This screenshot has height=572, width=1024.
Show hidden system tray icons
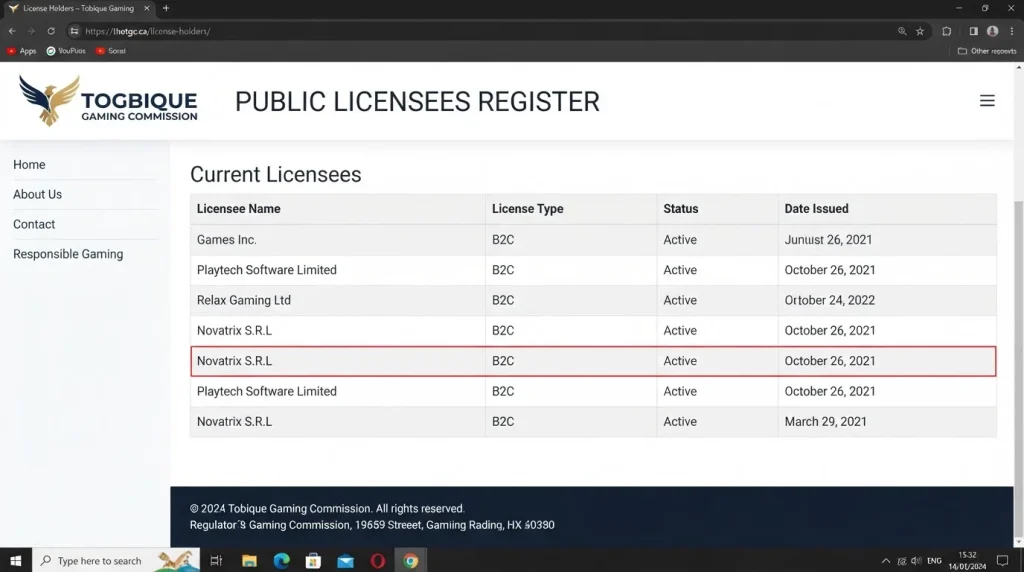click(886, 560)
